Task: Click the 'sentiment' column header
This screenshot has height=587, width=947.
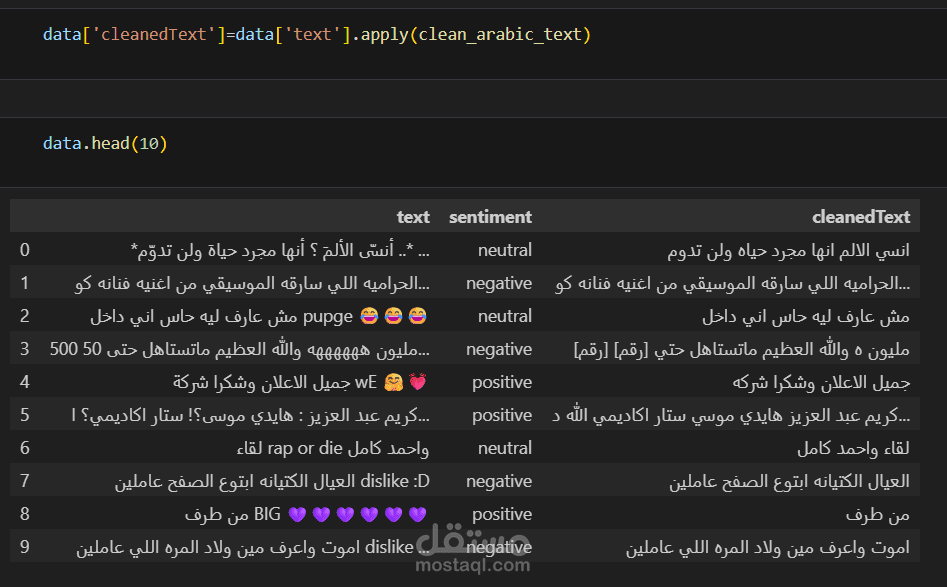Action: click(490, 217)
